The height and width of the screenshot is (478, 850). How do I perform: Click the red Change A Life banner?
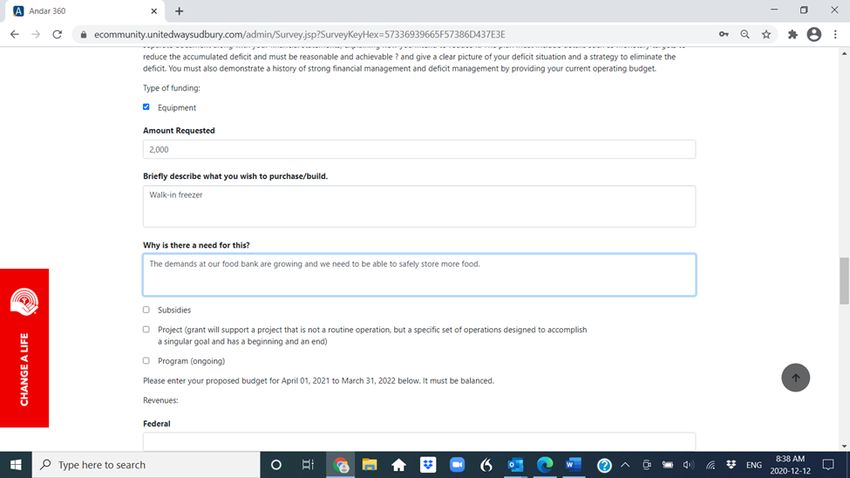click(24, 348)
